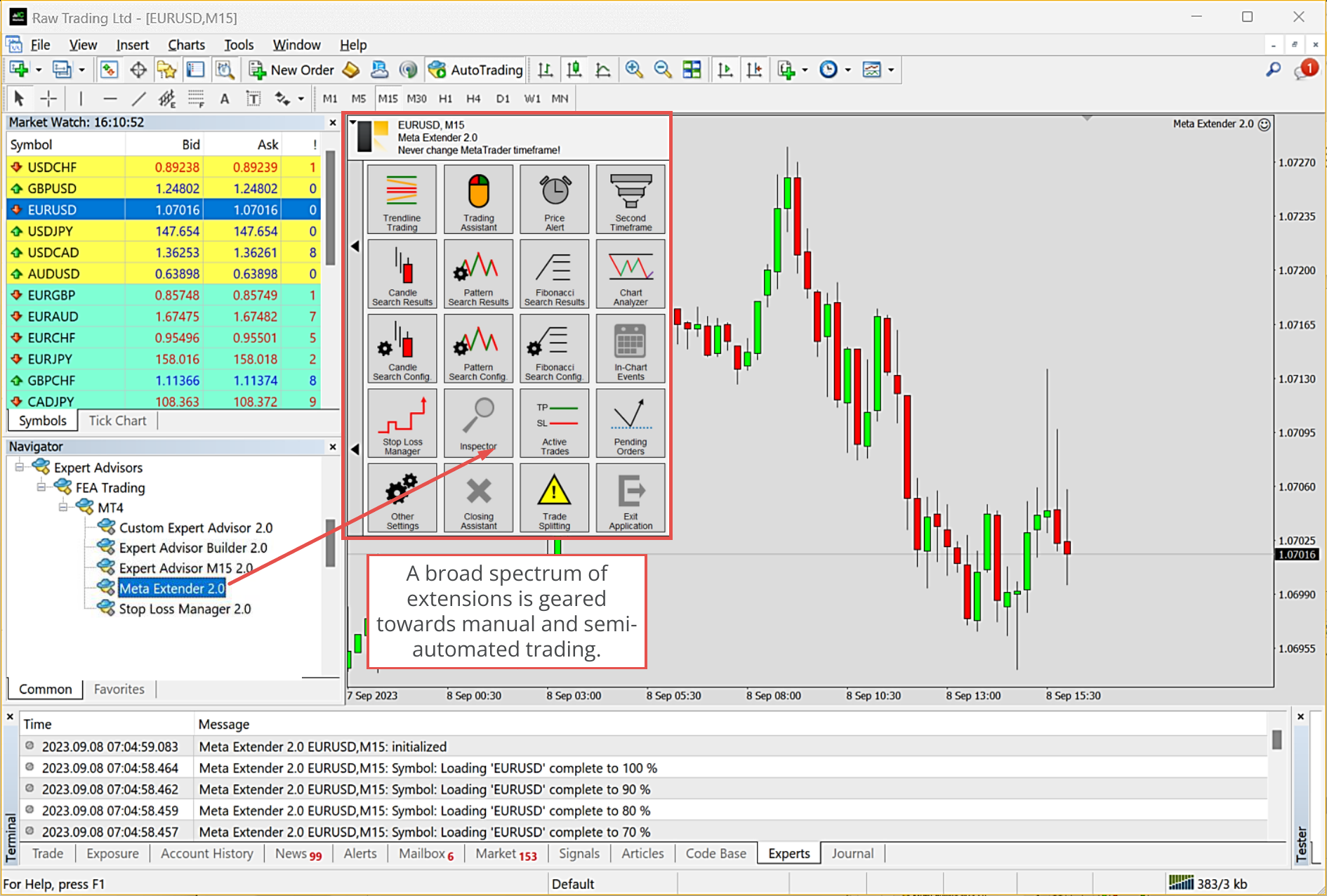
Task: Switch chart to M30 timeframe
Action: 416,98
